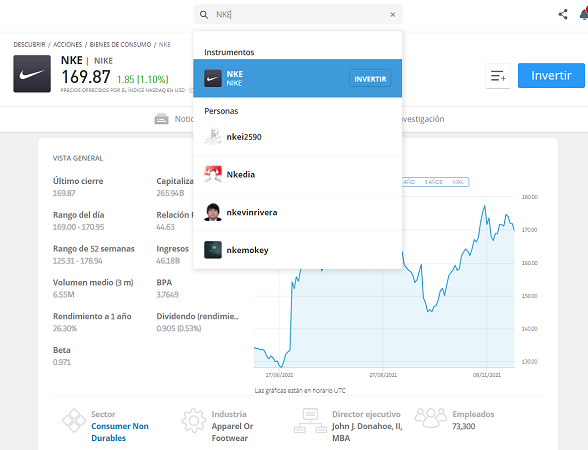Click the Sector diamond icon

click(x=74, y=420)
